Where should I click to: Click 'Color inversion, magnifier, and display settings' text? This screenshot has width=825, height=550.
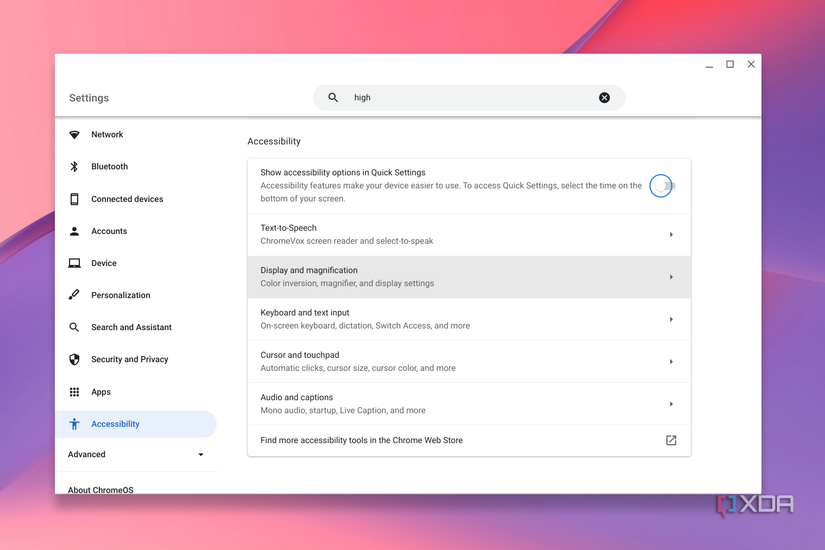(347, 283)
